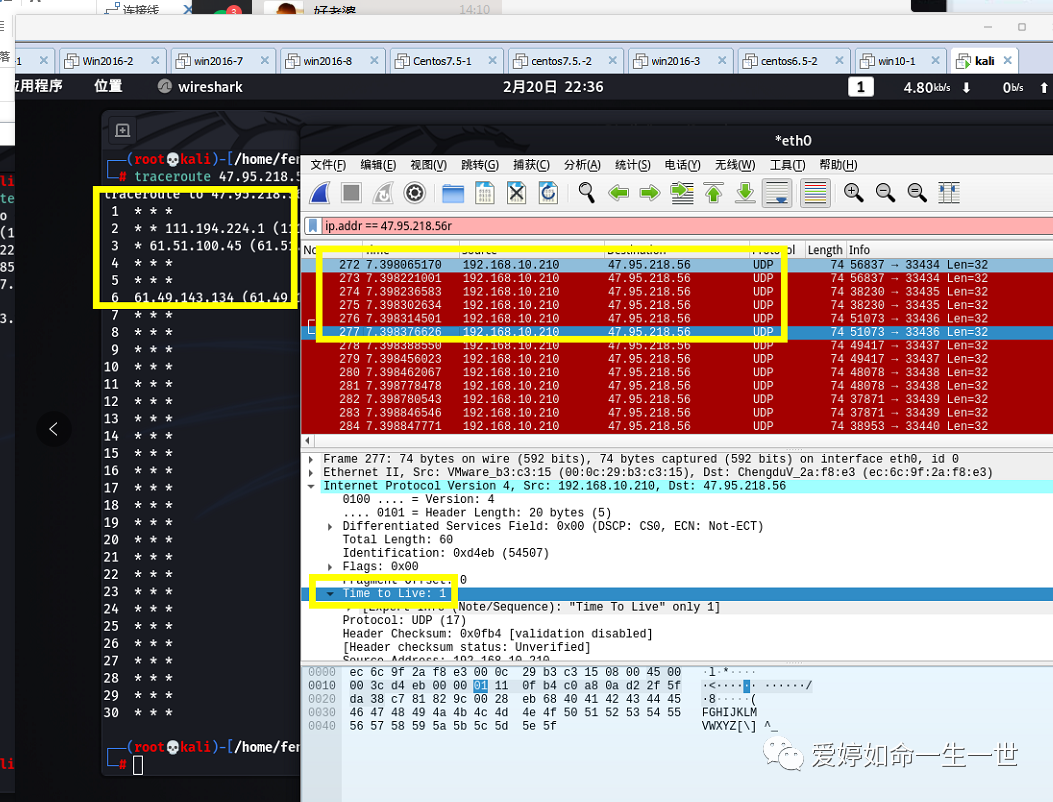The image size is (1053, 802).
Task: Sort packets by Info column header
Action: click(x=859, y=250)
